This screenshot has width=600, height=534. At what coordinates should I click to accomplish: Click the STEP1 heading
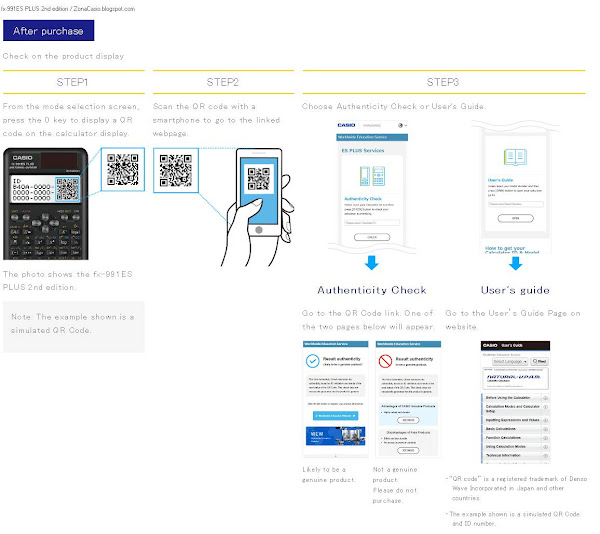[x=72, y=82]
